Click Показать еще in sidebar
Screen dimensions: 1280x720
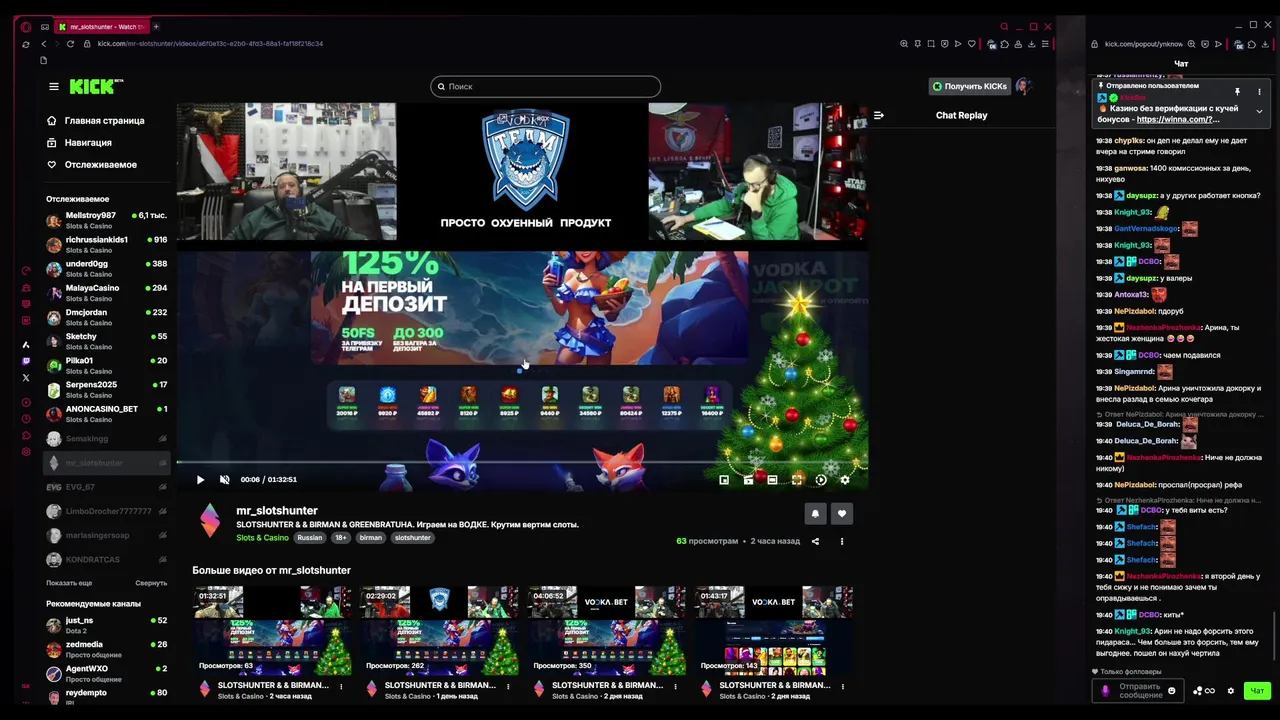(69, 583)
